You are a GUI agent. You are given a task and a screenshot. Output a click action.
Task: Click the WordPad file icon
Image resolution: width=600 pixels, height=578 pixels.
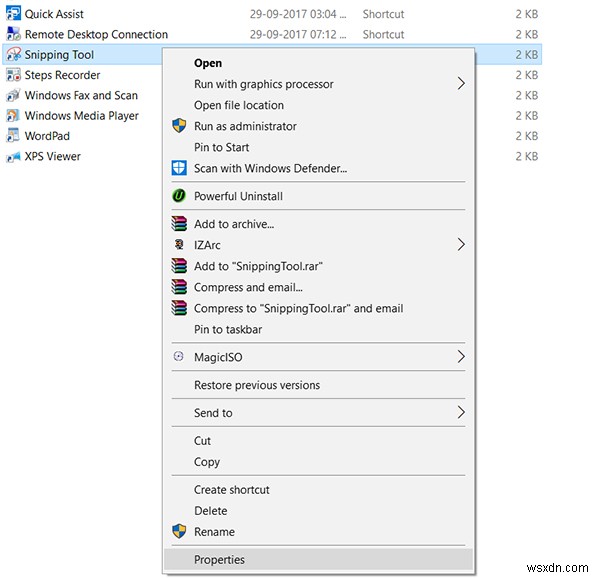pos(13,135)
